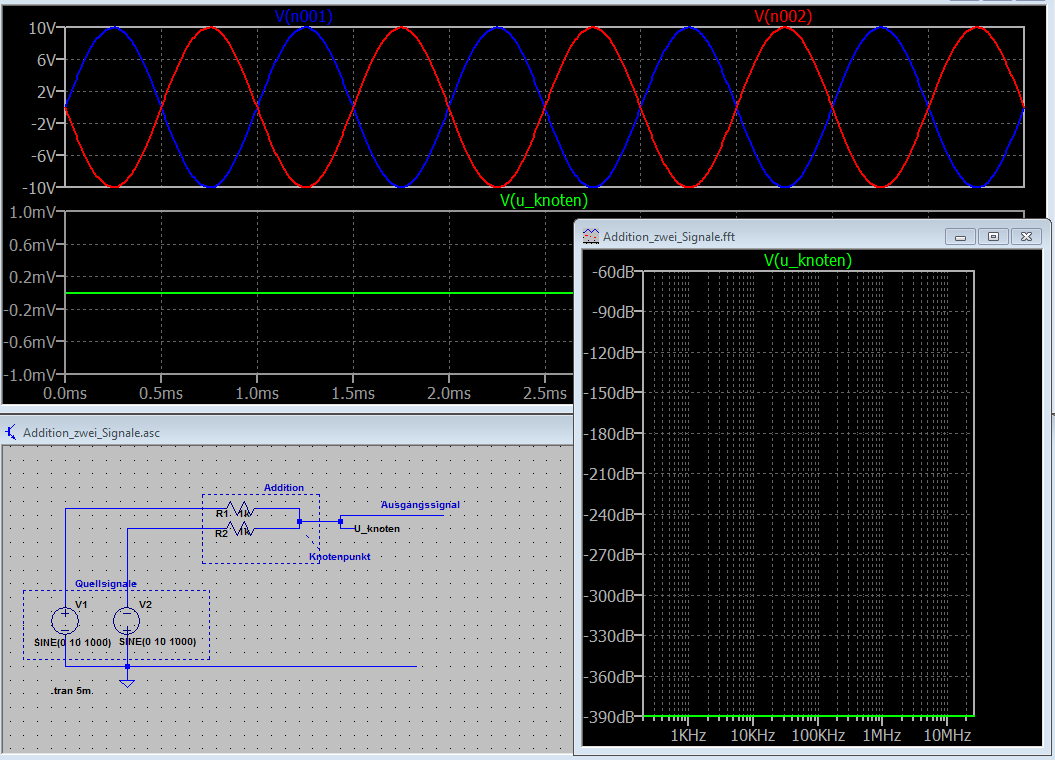
Task: Click the ground symbol in schematic
Action: point(127,682)
